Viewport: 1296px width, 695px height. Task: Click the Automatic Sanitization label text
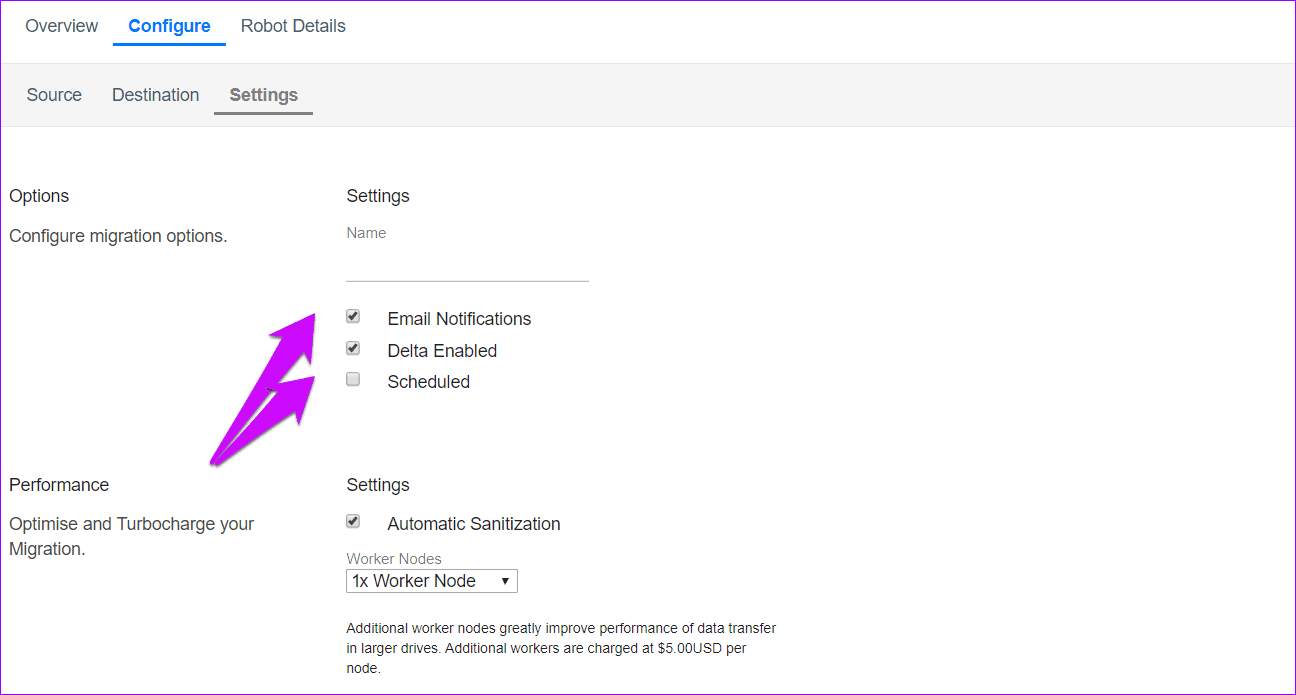pos(473,524)
